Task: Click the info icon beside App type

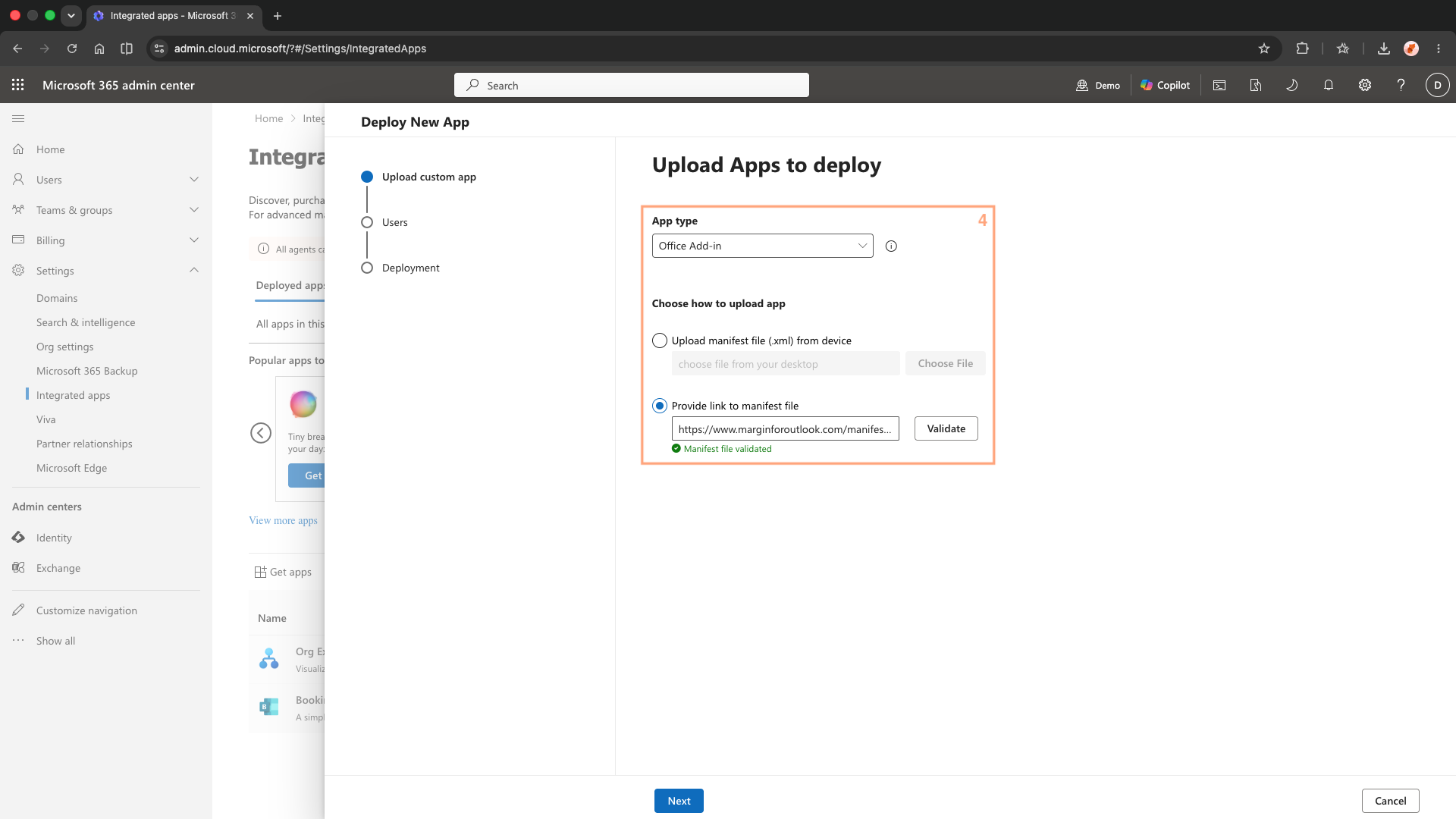Action: point(891,246)
